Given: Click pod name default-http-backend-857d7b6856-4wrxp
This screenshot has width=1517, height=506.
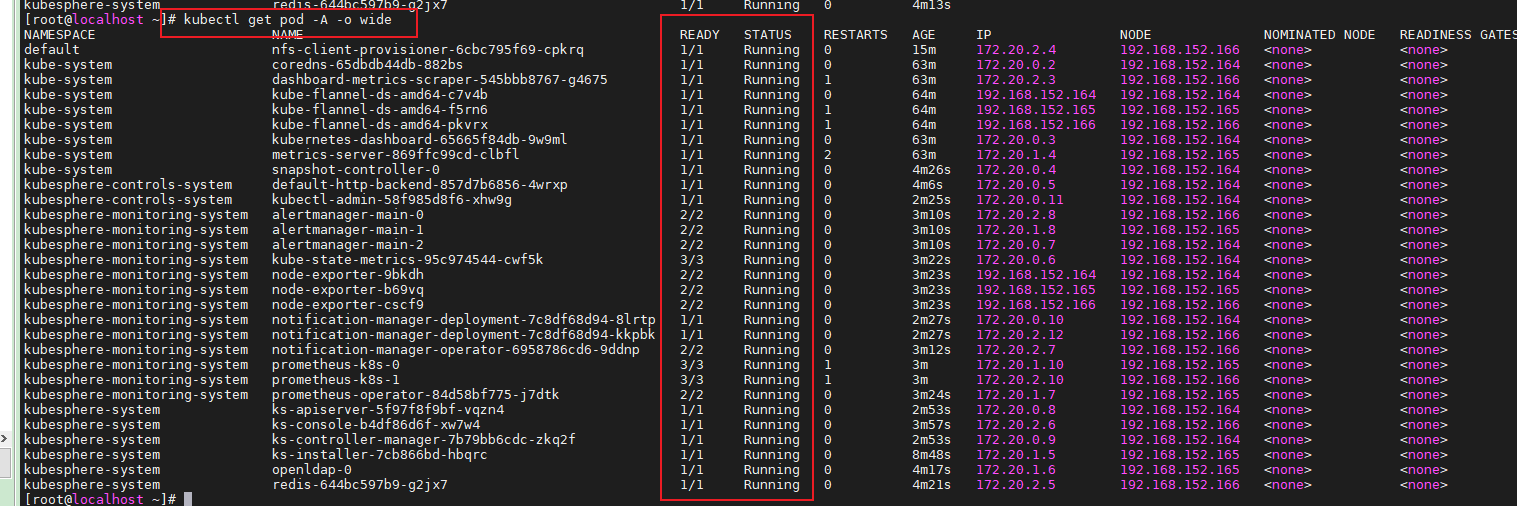Looking at the screenshot, I should click(420, 185).
